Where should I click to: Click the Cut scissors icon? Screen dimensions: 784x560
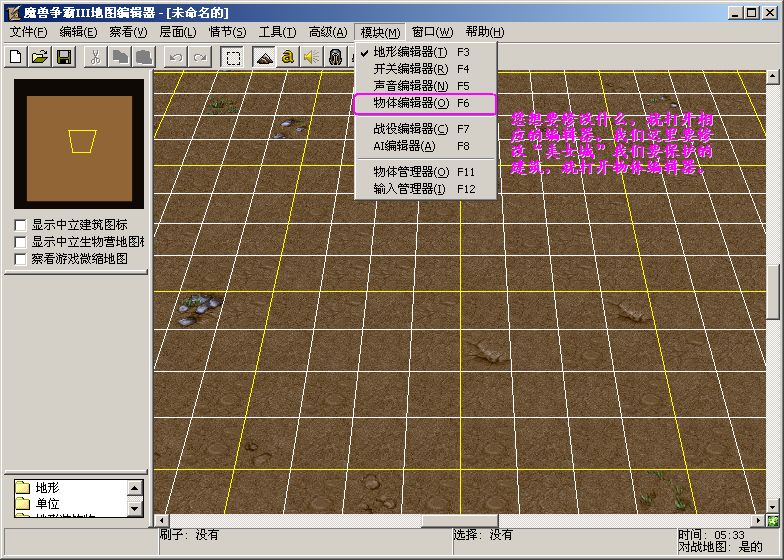point(94,57)
